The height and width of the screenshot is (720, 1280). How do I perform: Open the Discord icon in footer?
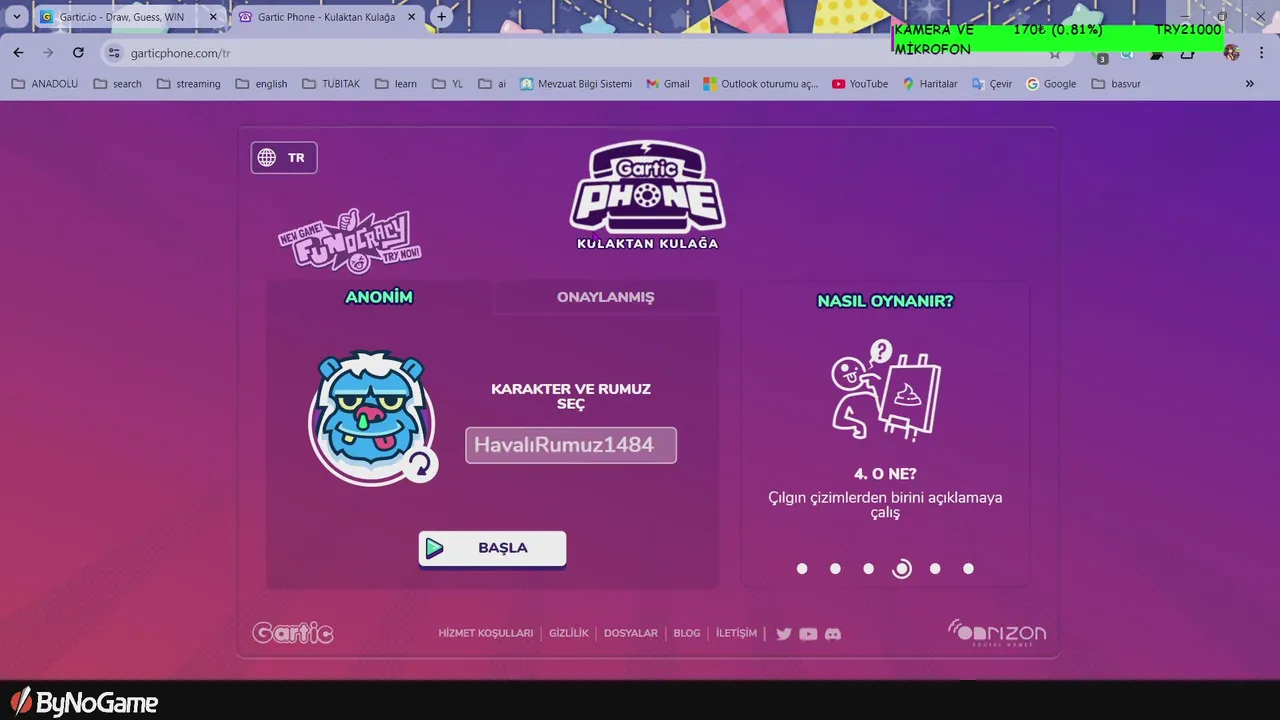[x=833, y=634]
